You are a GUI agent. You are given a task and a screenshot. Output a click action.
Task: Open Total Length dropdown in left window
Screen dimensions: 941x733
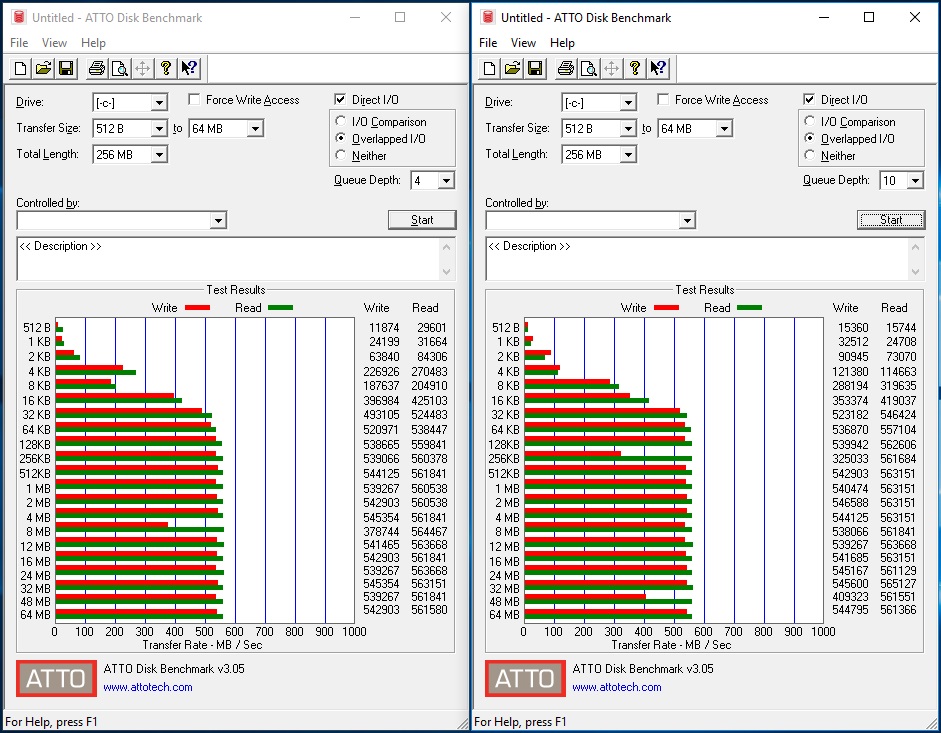159,155
